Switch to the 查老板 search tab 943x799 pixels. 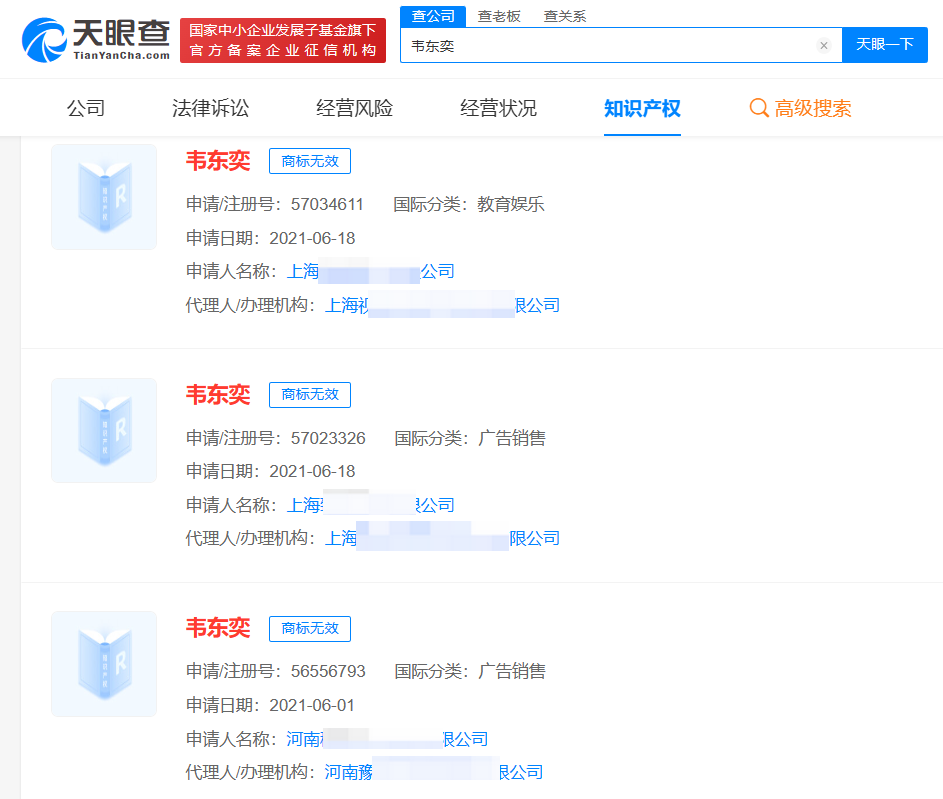point(498,16)
